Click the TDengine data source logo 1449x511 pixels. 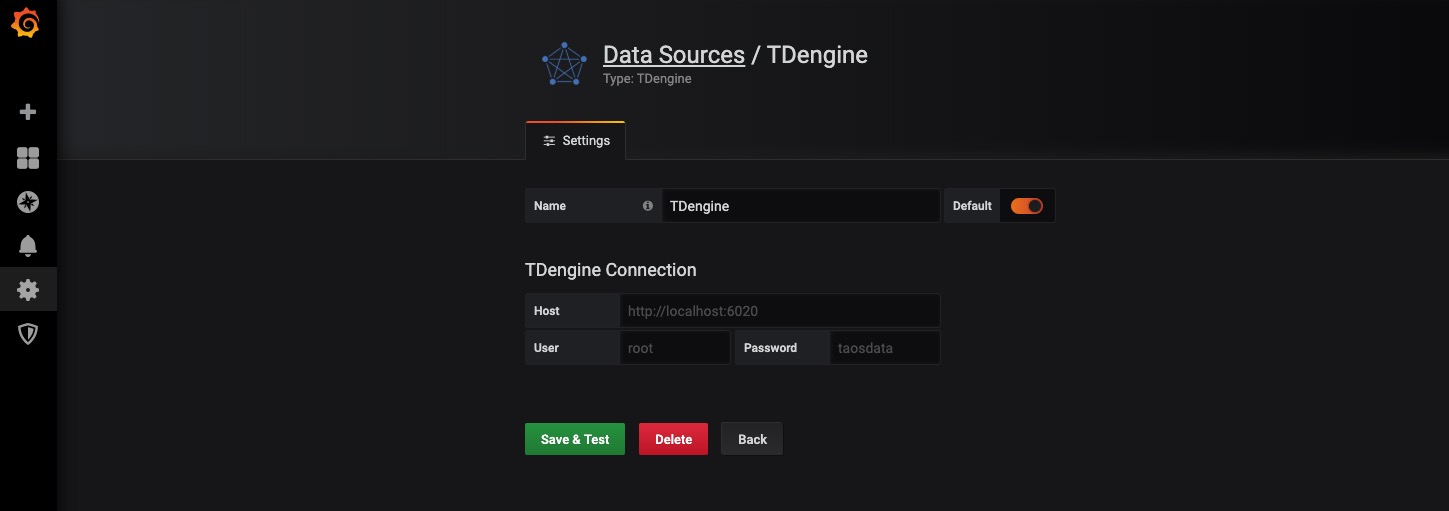(564, 64)
